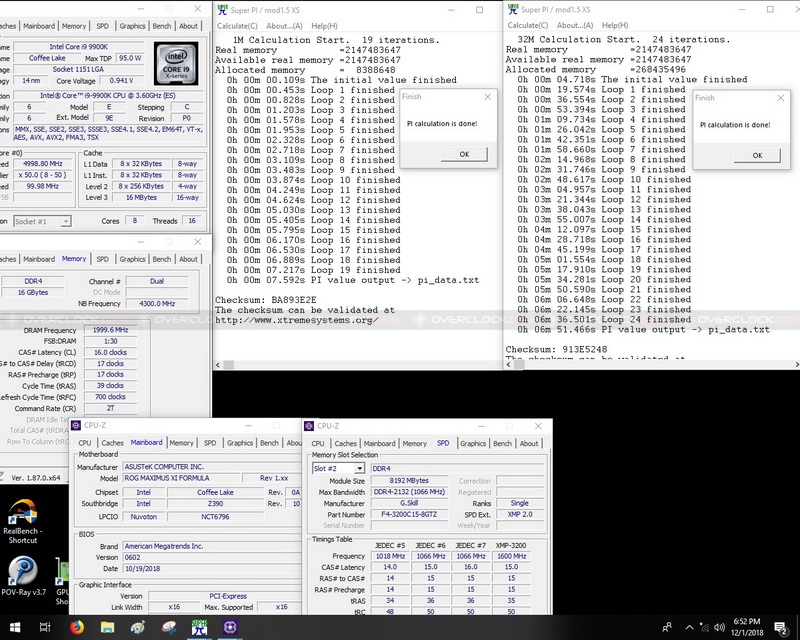Image resolution: width=800 pixels, height=640 pixels.
Task: Click the 'XMP 2.0' SPD Ext. value
Action: click(x=520, y=514)
